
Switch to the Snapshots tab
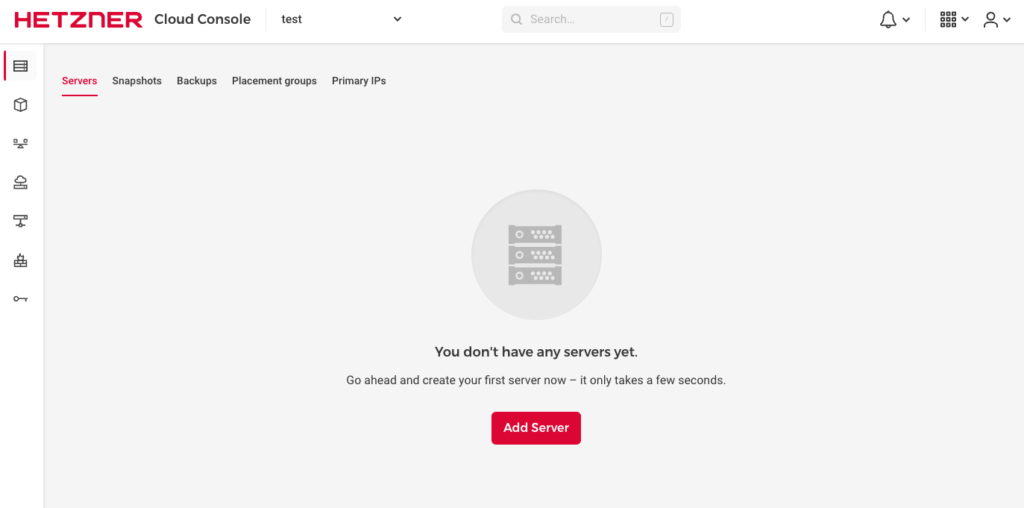pyautogui.click(x=137, y=81)
